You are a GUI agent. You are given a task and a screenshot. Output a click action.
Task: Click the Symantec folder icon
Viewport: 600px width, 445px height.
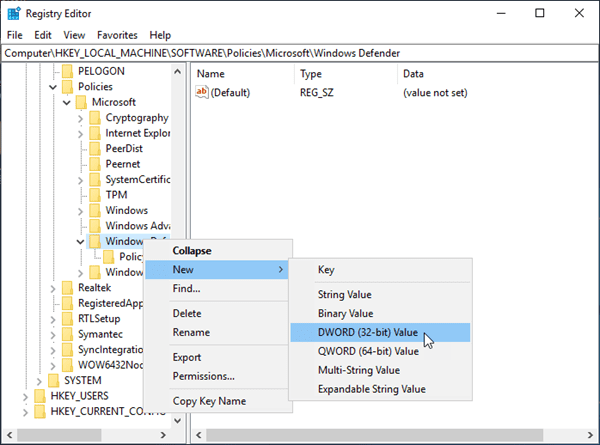pyautogui.click(x=67, y=334)
